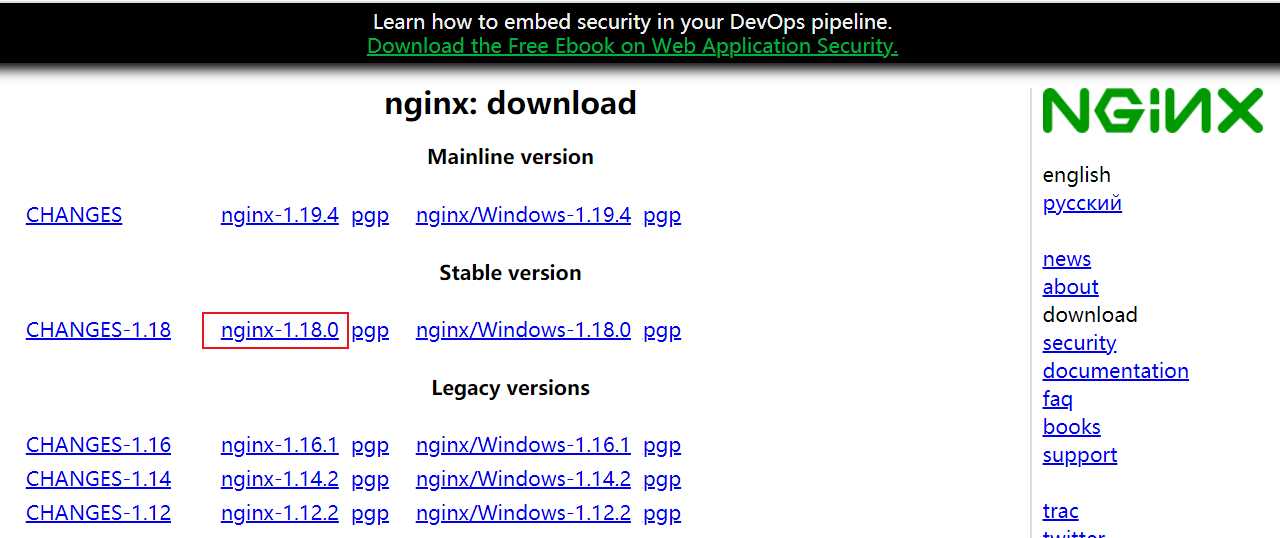Switch language to русский

[1082, 203]
